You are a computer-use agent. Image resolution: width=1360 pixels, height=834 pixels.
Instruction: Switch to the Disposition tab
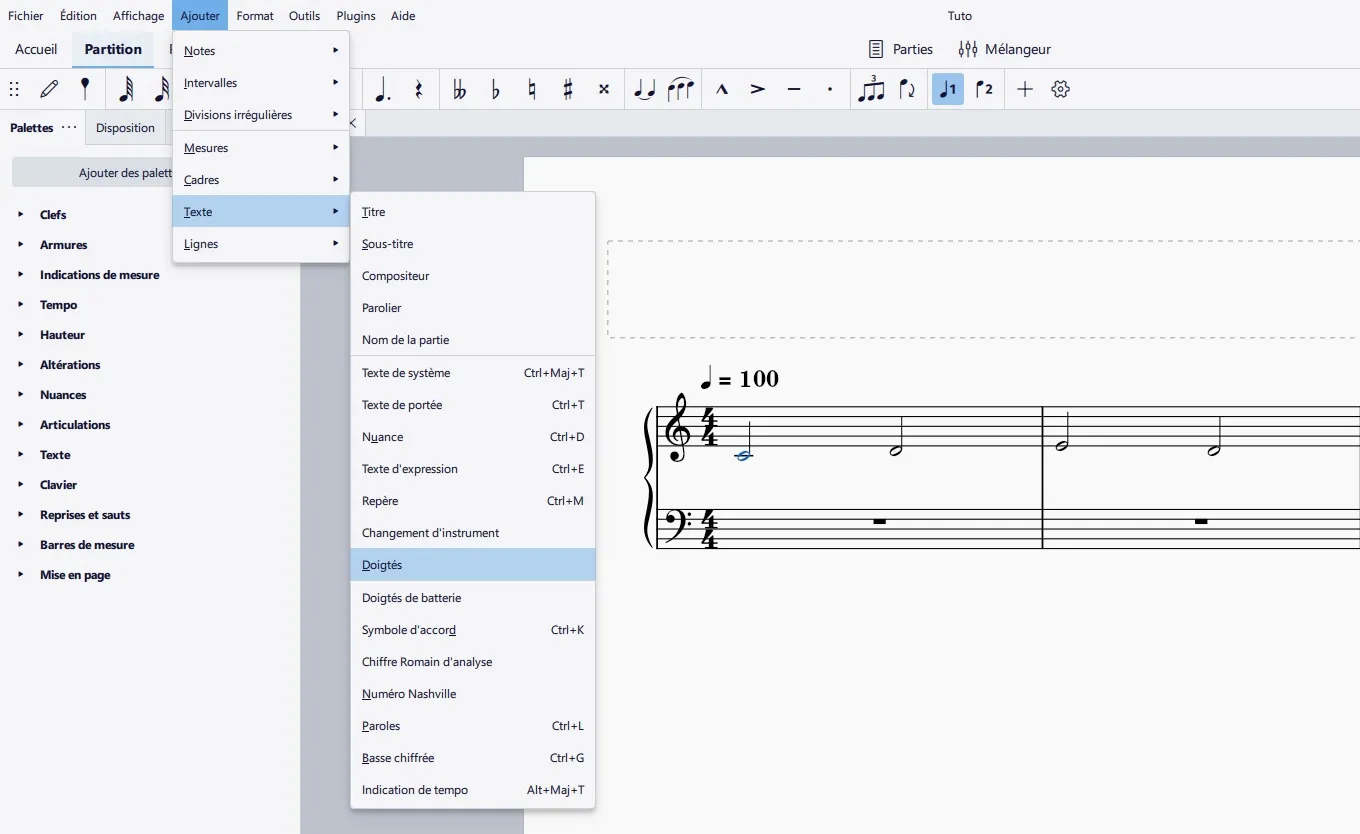click(x=125, y=128)
